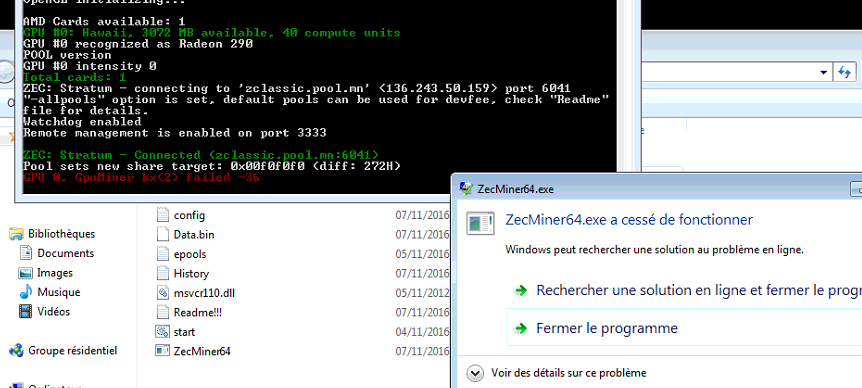Open Bibliothèques in navigation pane
This screenshot has height=388, width=862.
pyautogui.click(x=62, y=234)
